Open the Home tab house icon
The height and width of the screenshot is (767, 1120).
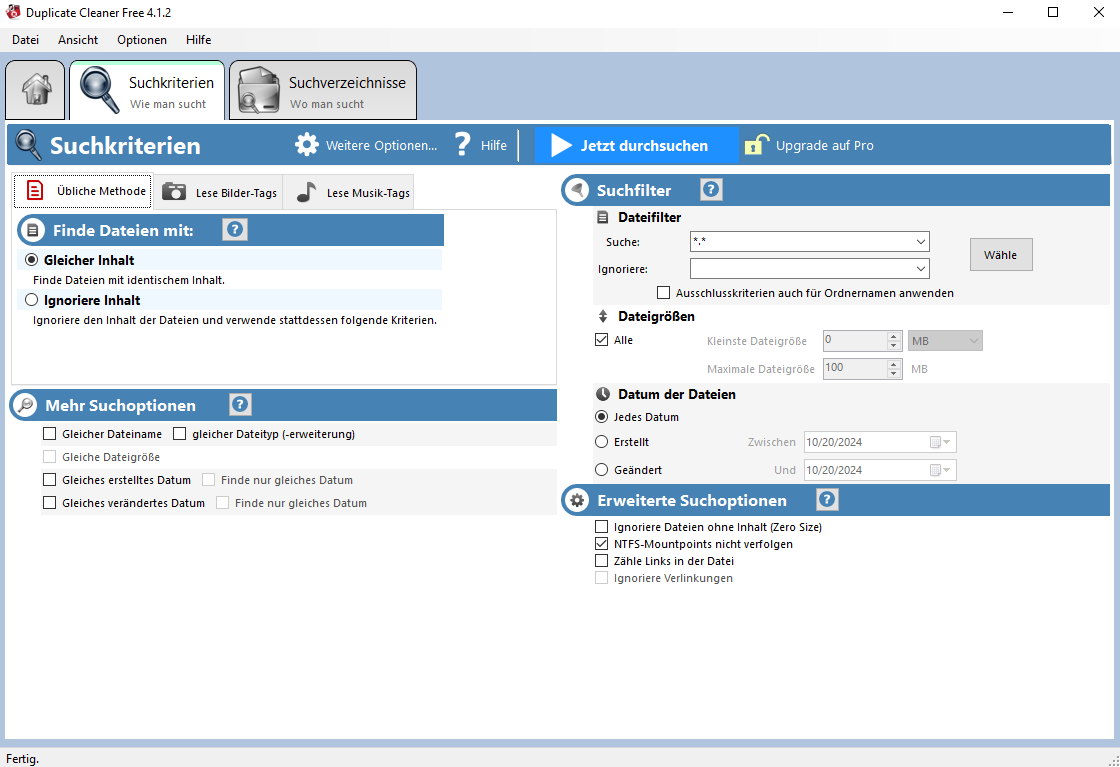pyautogui.click(x=35, y=90)
